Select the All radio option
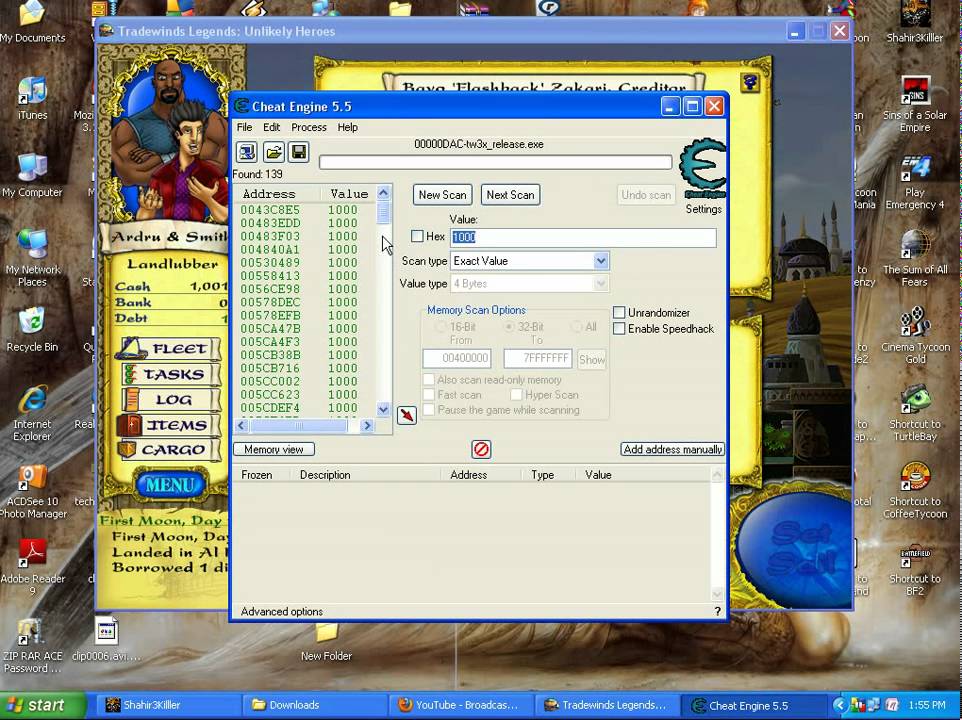Image resolution: width=962 pixels, height=720 pixels. (x=577, y=327)
